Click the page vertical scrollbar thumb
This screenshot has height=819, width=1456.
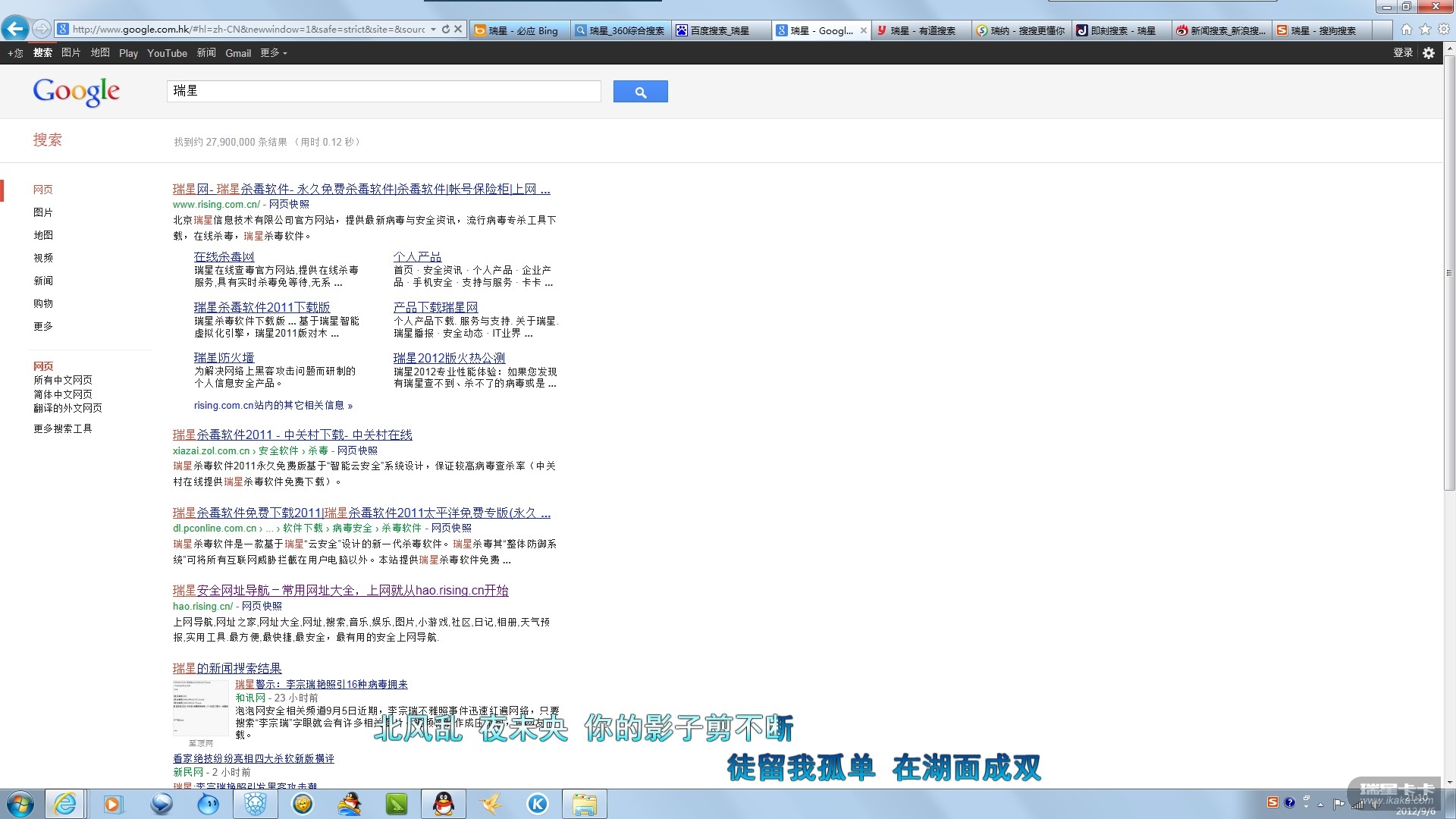click(x=1449, y=273)
